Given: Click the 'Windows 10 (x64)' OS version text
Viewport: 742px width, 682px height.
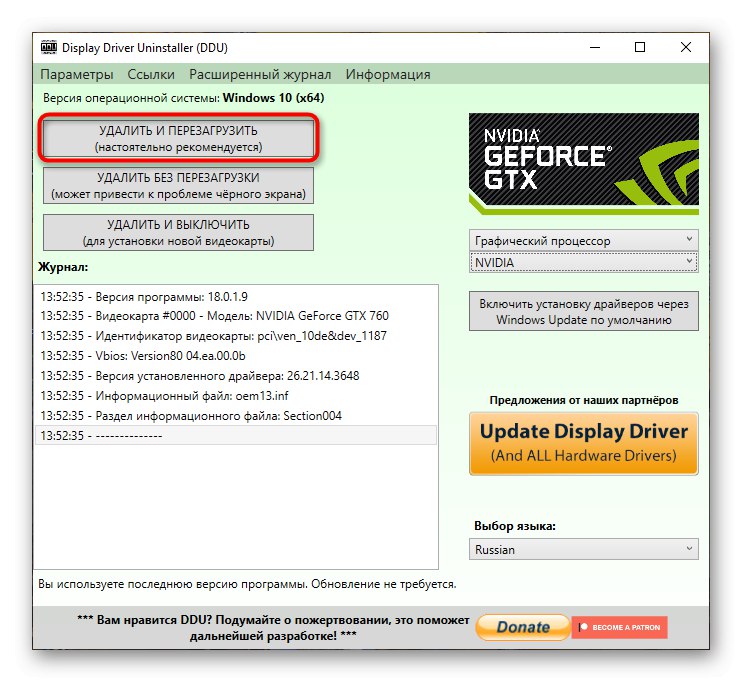Looking at the screenshot, I should coord(274,98).
